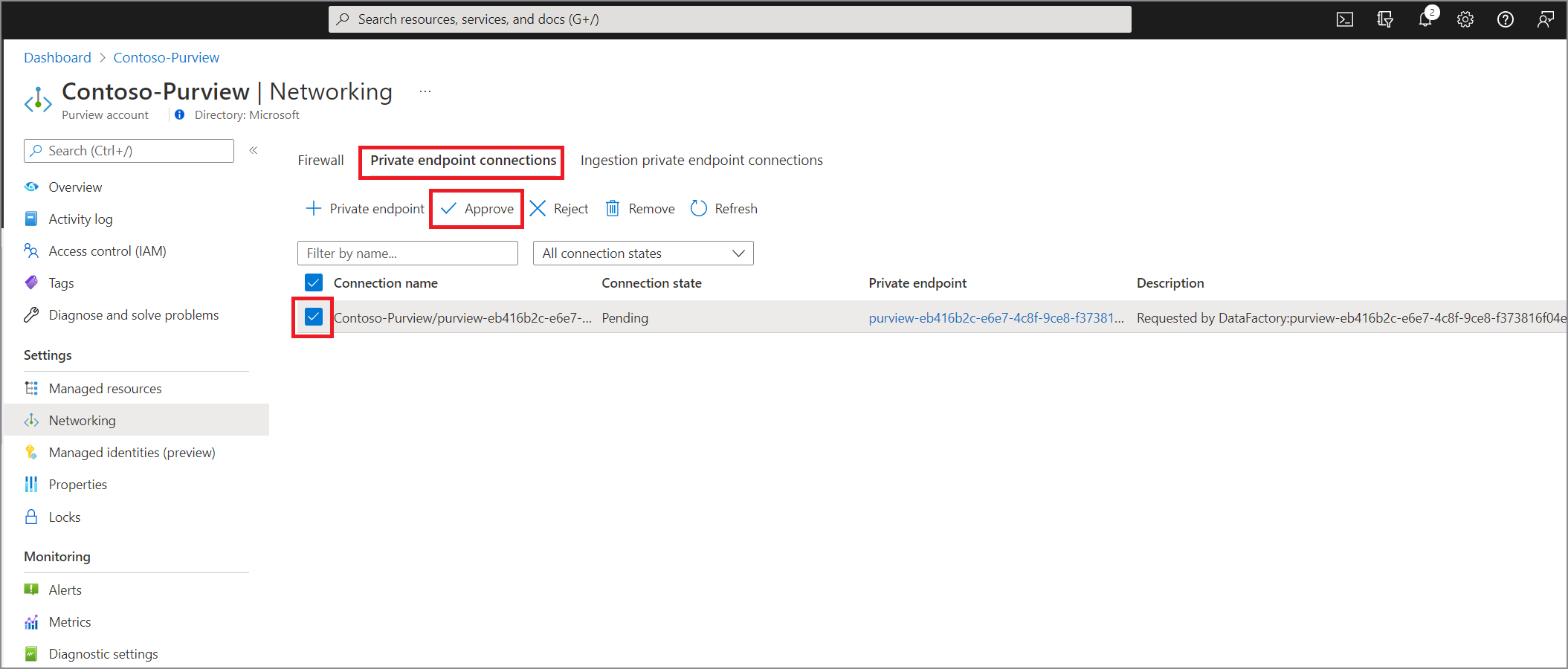Approve the selected connection

point(477,208)
